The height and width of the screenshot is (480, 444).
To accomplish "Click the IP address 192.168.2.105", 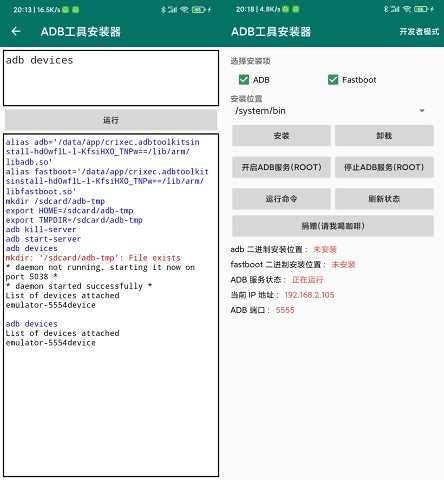I will coord(309,295).
